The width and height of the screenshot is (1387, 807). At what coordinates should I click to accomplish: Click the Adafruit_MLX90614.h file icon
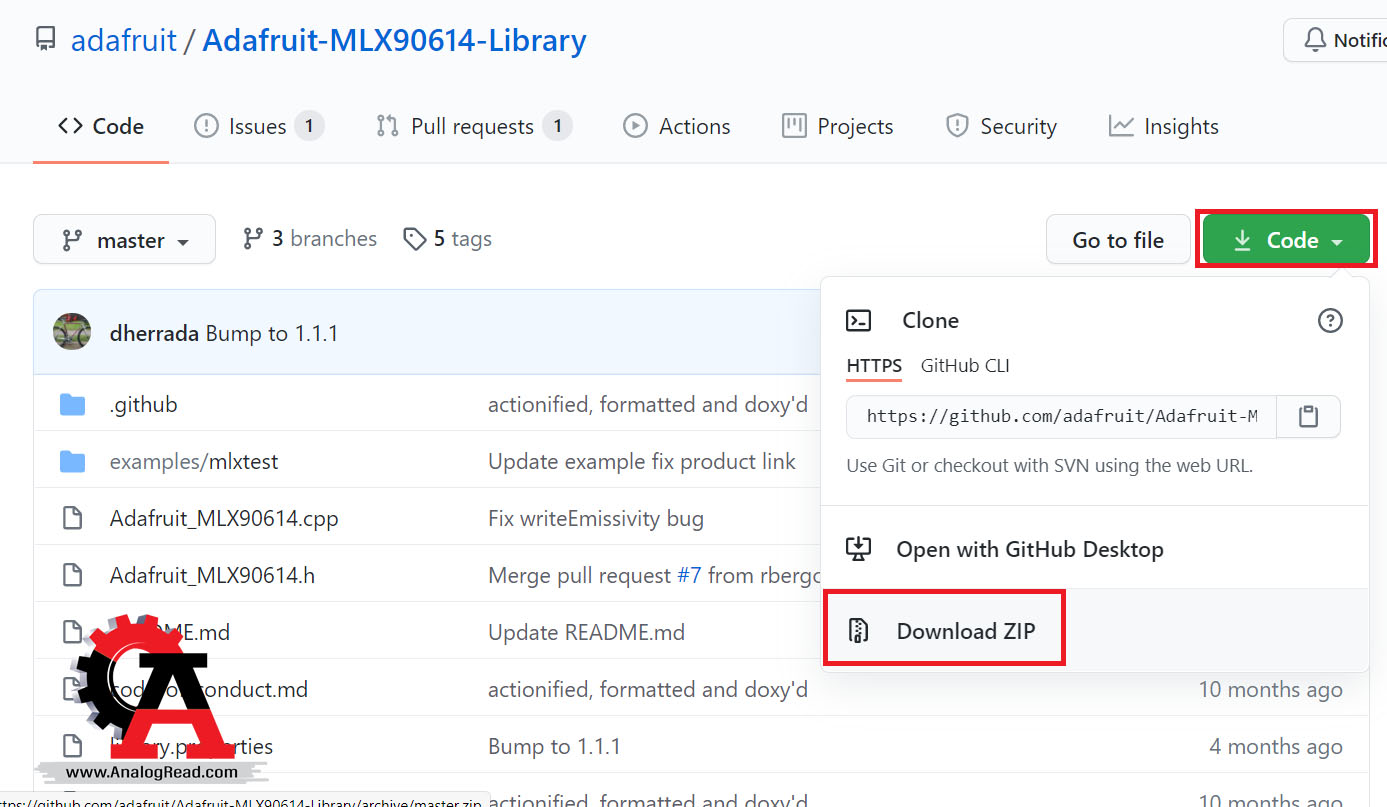(72, 576)
